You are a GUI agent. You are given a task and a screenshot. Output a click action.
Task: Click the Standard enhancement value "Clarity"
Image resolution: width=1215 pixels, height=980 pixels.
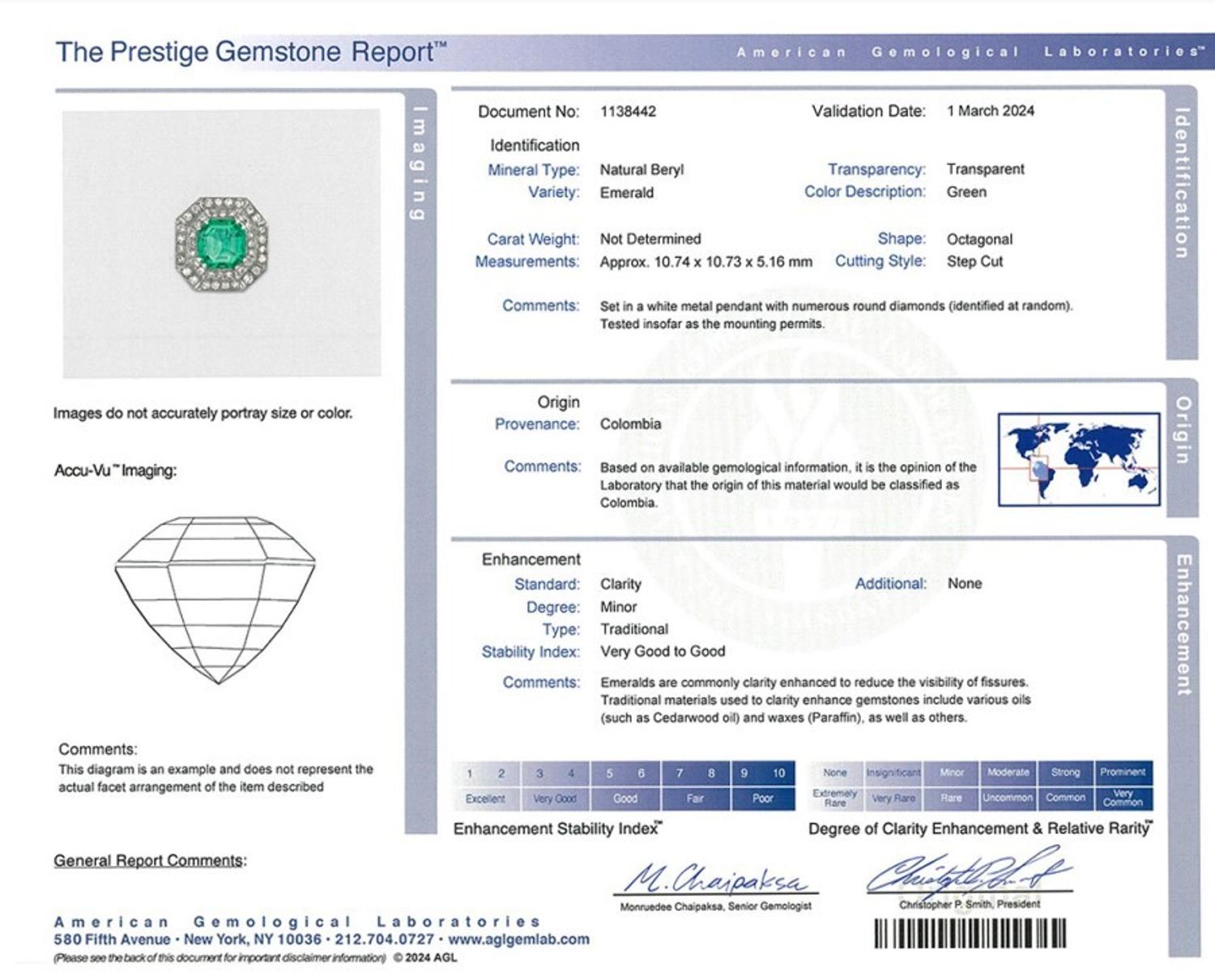(x=620, y=584)
